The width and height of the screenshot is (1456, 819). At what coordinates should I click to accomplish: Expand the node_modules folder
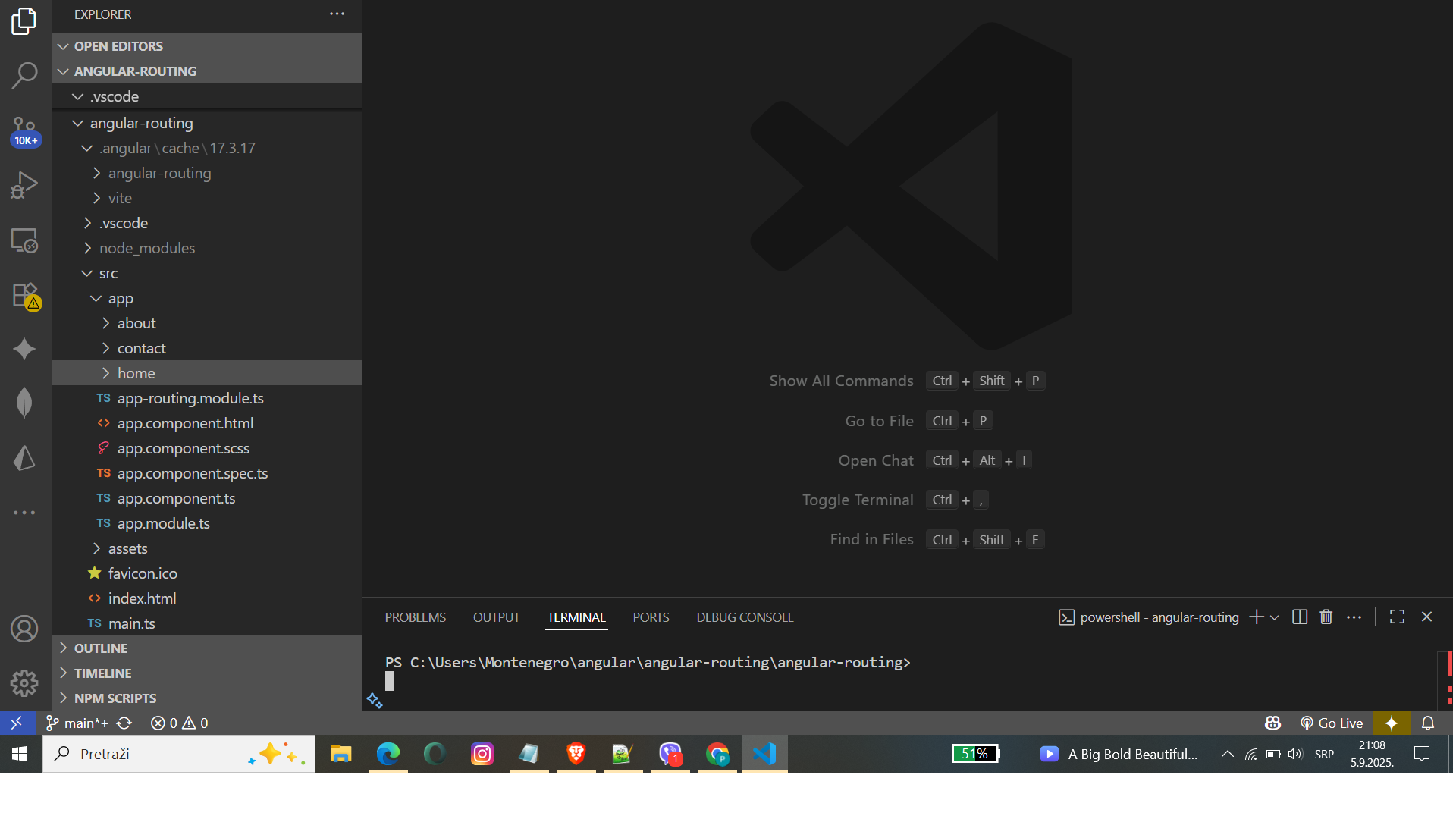point(207,248)
